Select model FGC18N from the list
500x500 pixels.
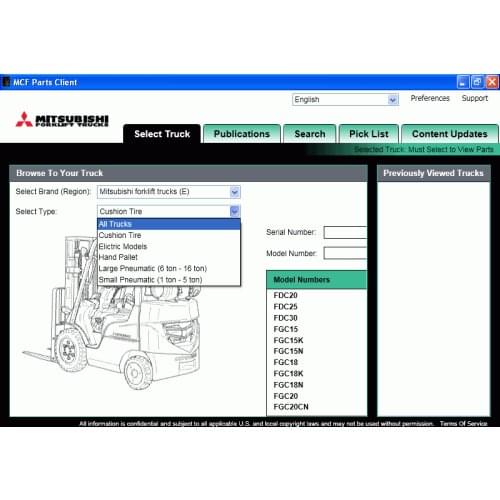(288, 385)
